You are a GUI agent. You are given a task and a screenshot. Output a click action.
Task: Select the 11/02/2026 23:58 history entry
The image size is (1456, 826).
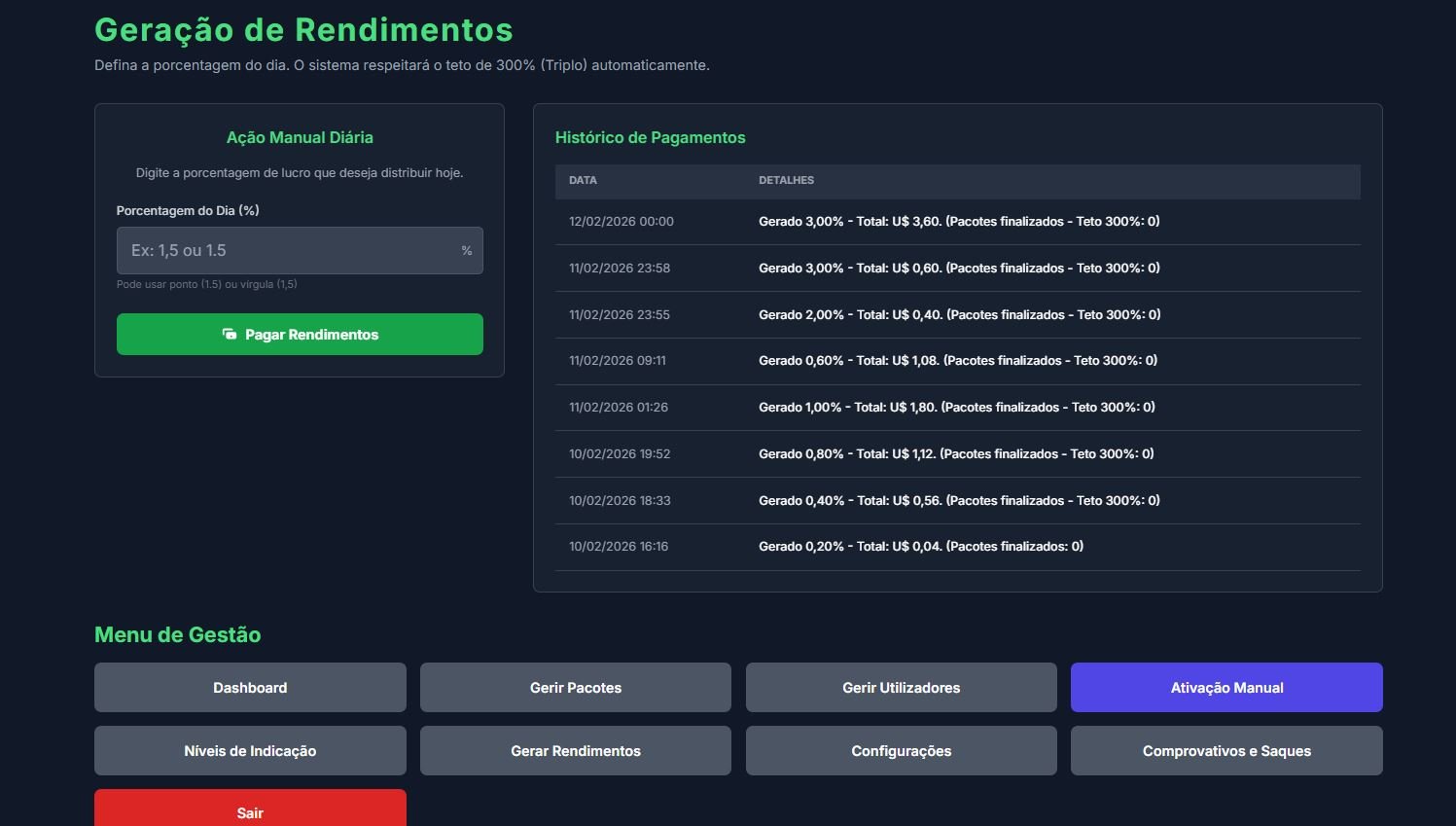[x=620, y=269]
